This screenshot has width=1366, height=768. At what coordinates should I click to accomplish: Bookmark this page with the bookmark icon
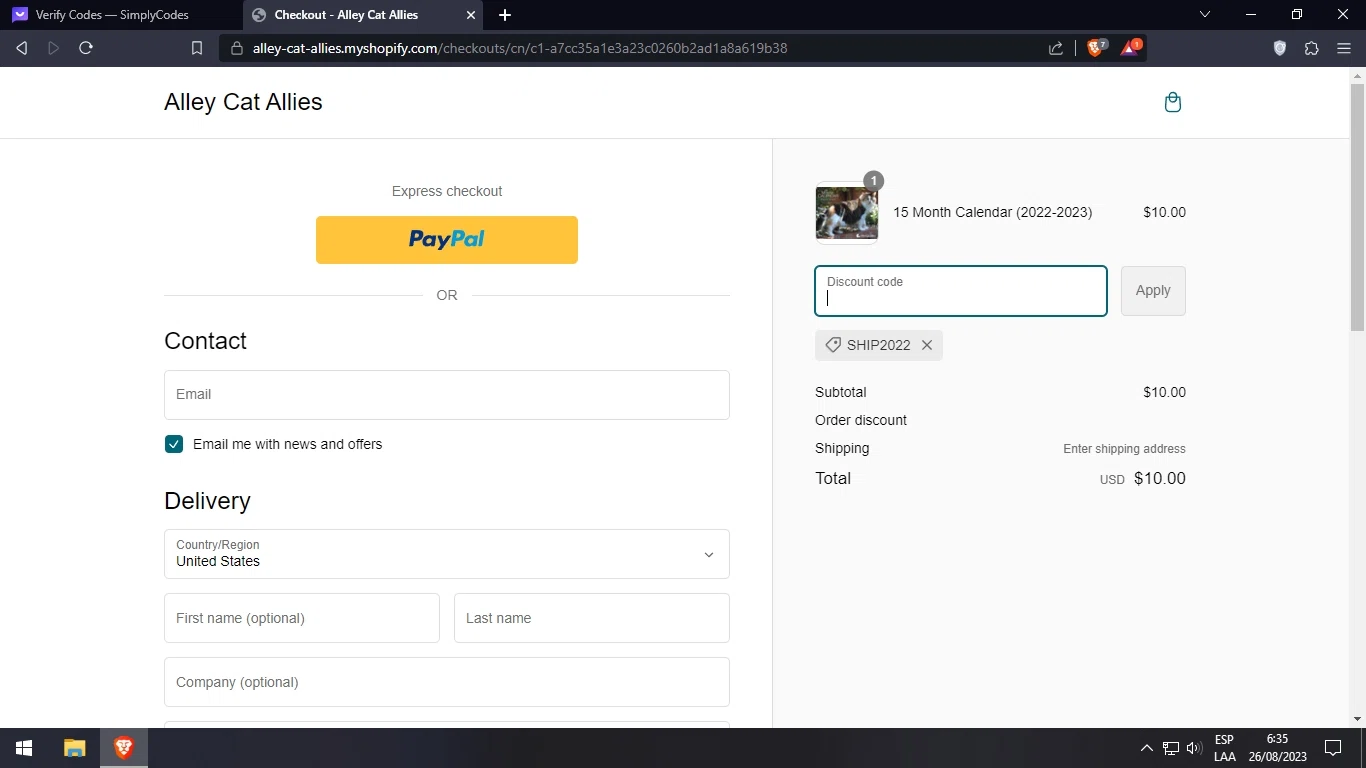click(197, 48)
